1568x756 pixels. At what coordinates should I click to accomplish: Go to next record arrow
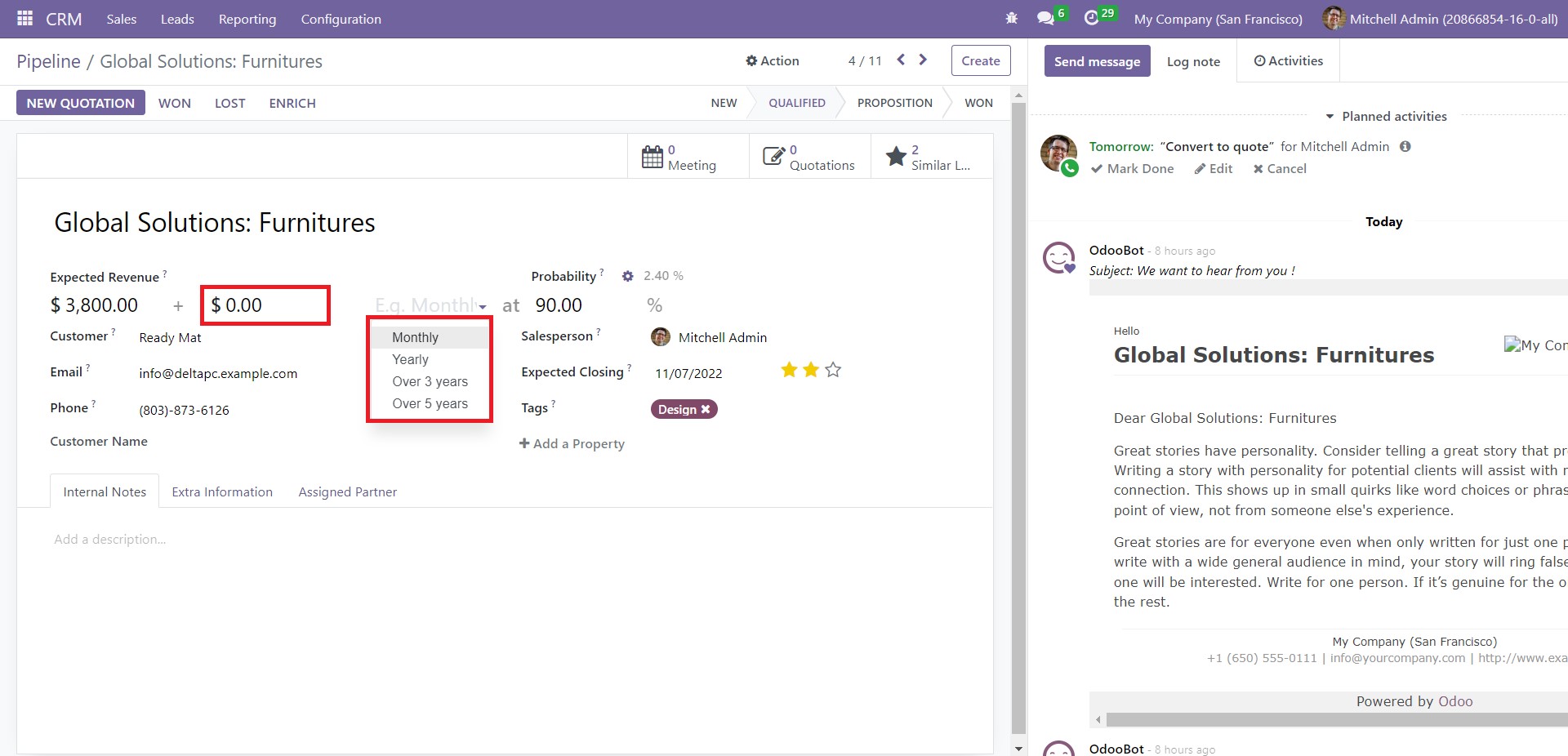click(x=923, y=60)
